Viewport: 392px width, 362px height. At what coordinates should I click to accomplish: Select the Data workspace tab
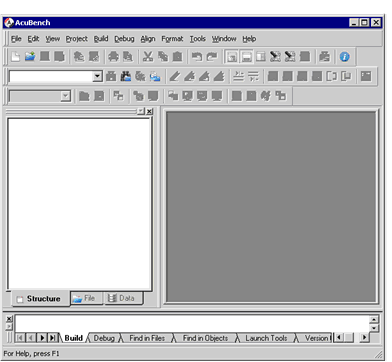[122, 298]
